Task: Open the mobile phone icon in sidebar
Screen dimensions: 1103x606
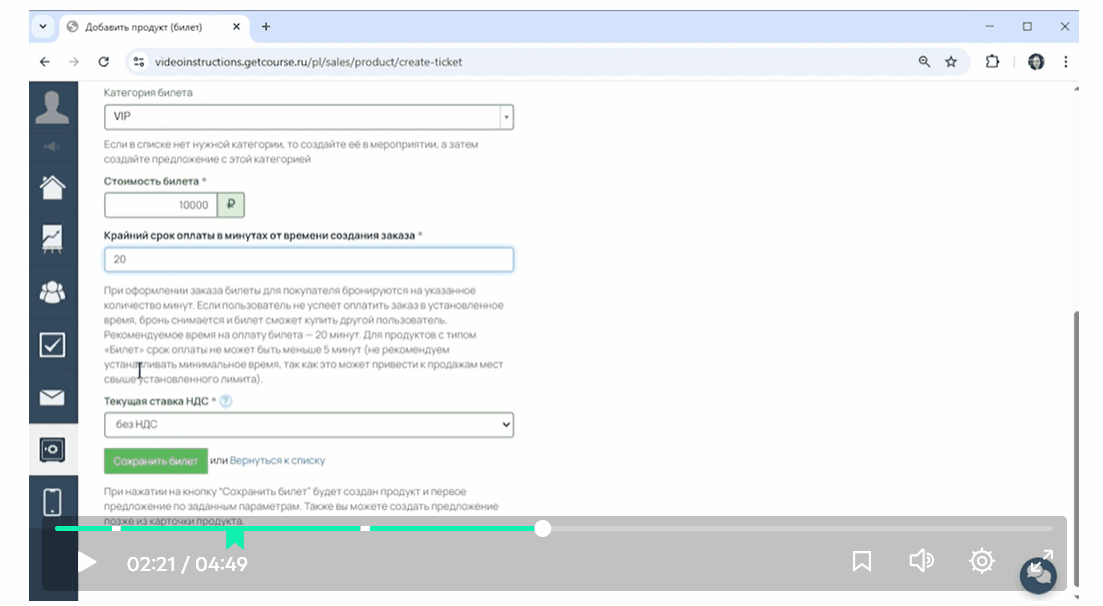Action: click(x=52, y=502)
